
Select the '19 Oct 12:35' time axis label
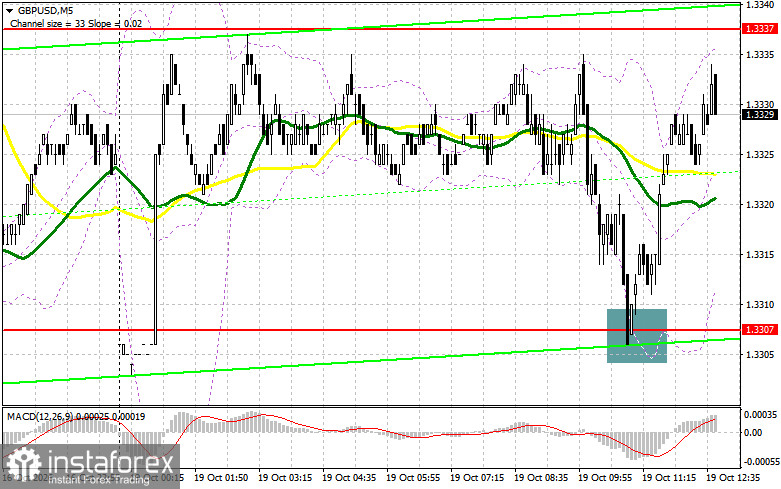click(x=733, y=478)
